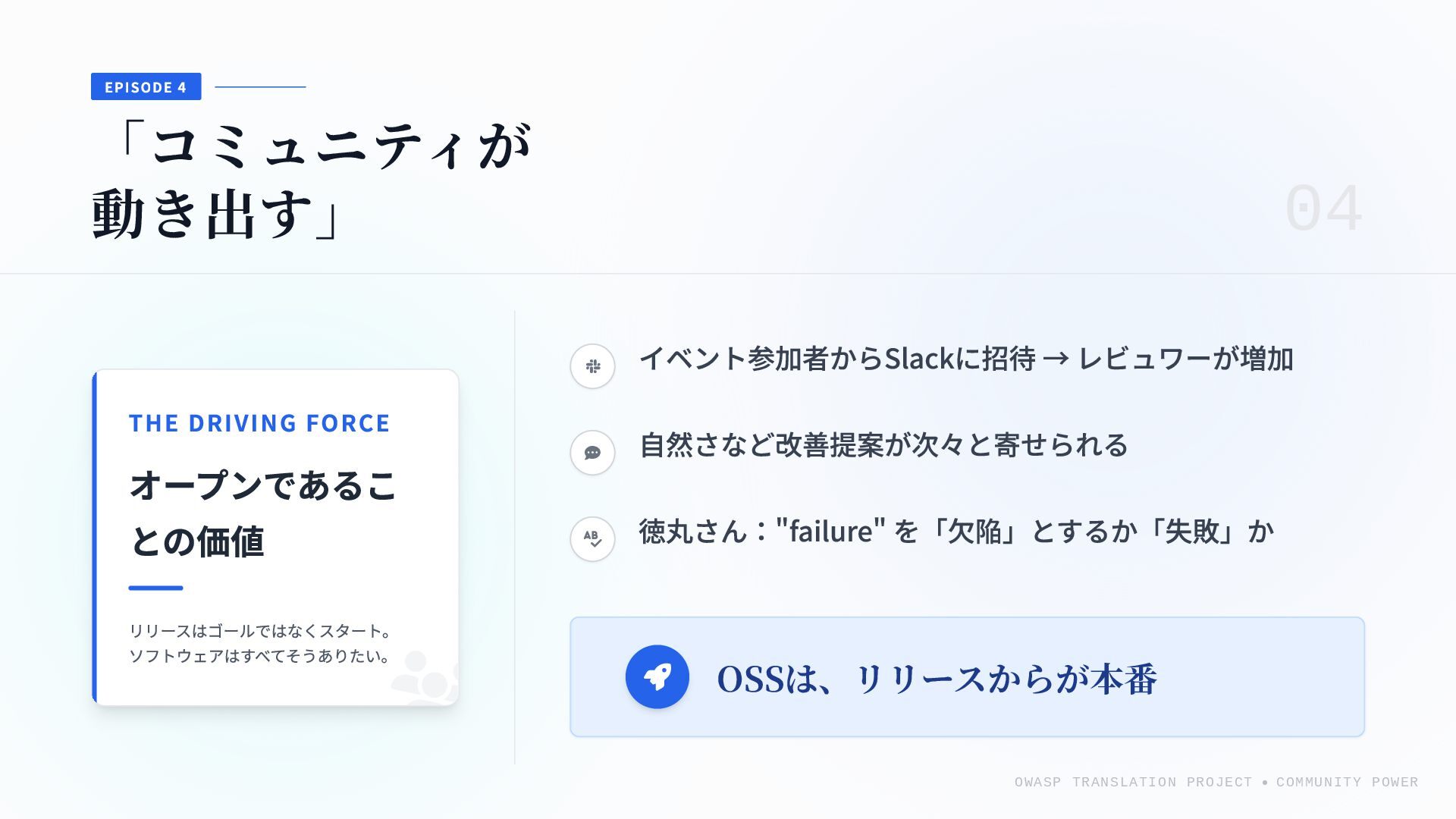
Task: Click the リリースはゴールではなく description text
Action: 260,643
